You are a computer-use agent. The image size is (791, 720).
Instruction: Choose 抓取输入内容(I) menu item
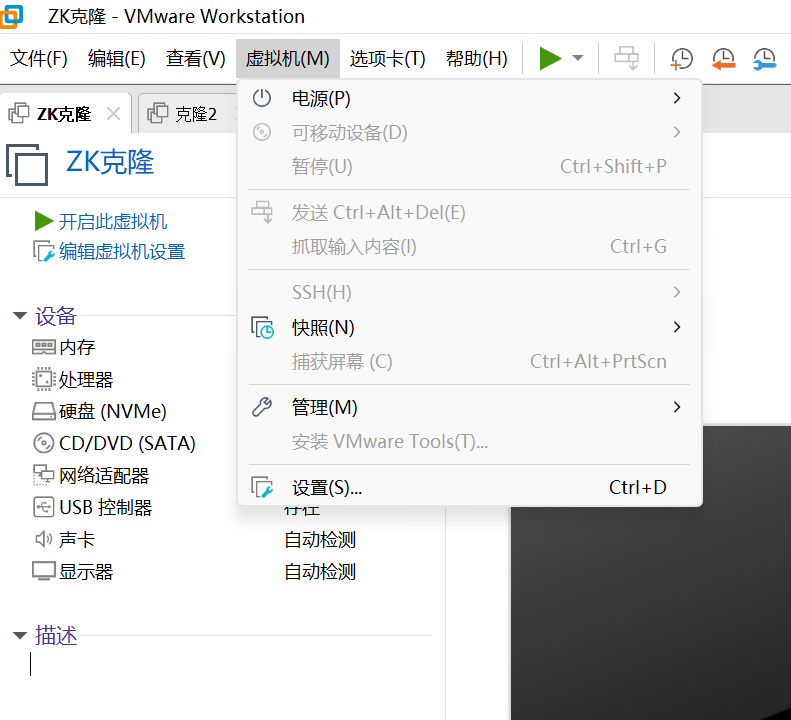470,247
